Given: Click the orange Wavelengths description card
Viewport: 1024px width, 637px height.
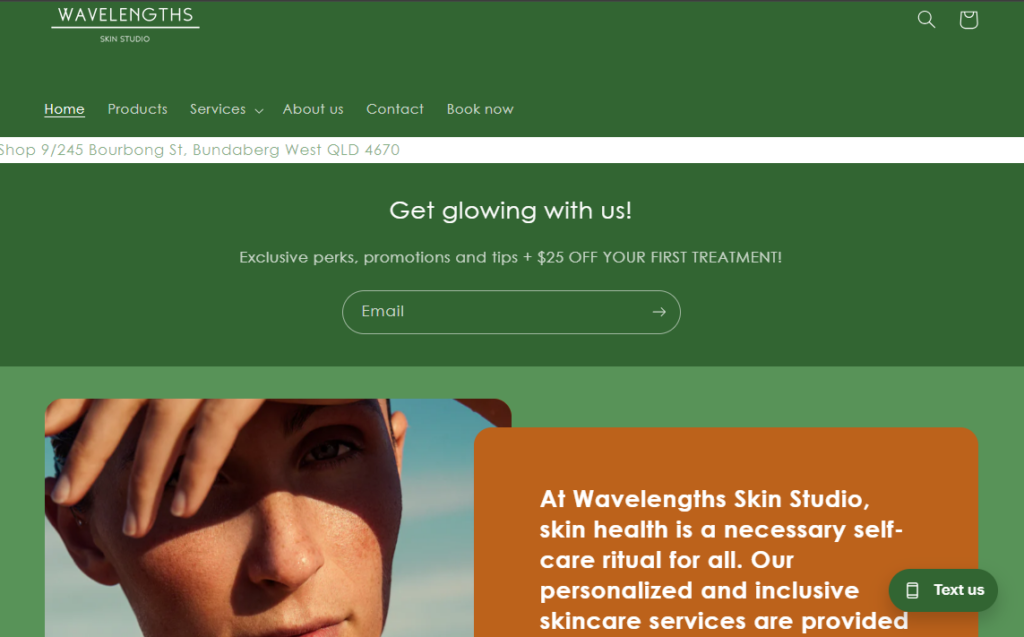Looking at the screenshot, I should click(726, 532).
